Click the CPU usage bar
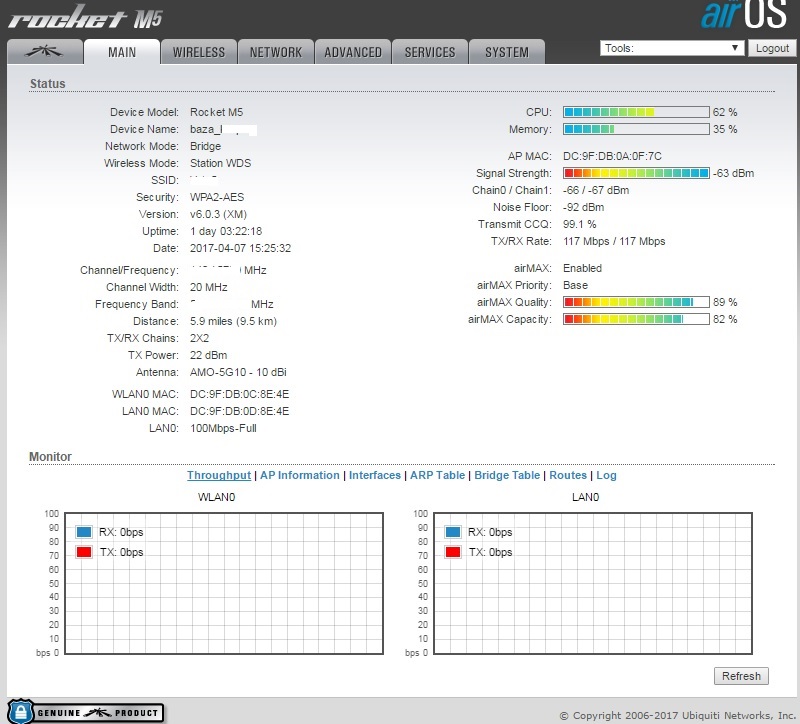The width and height of the screenshot is (800, 724). (x=636, y=112)
